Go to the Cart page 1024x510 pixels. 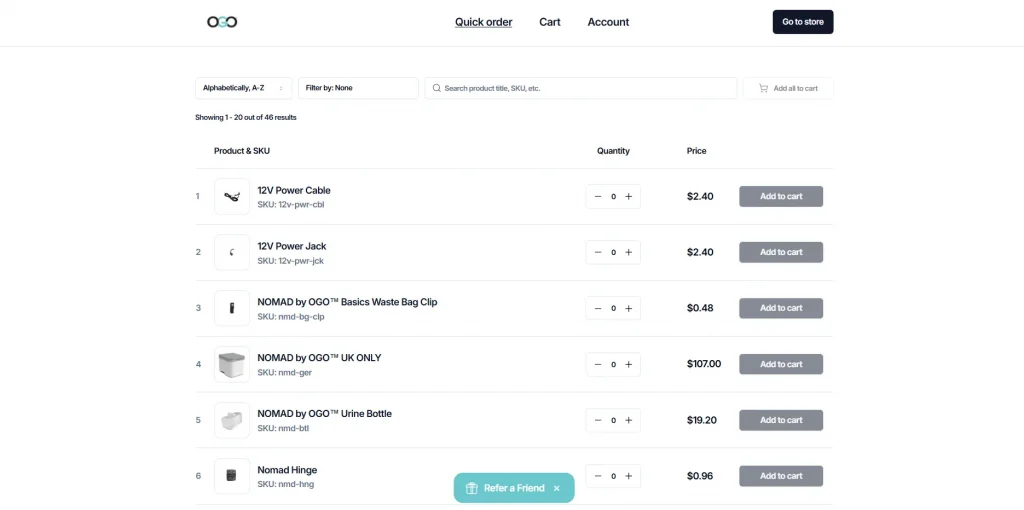(550, 22)
